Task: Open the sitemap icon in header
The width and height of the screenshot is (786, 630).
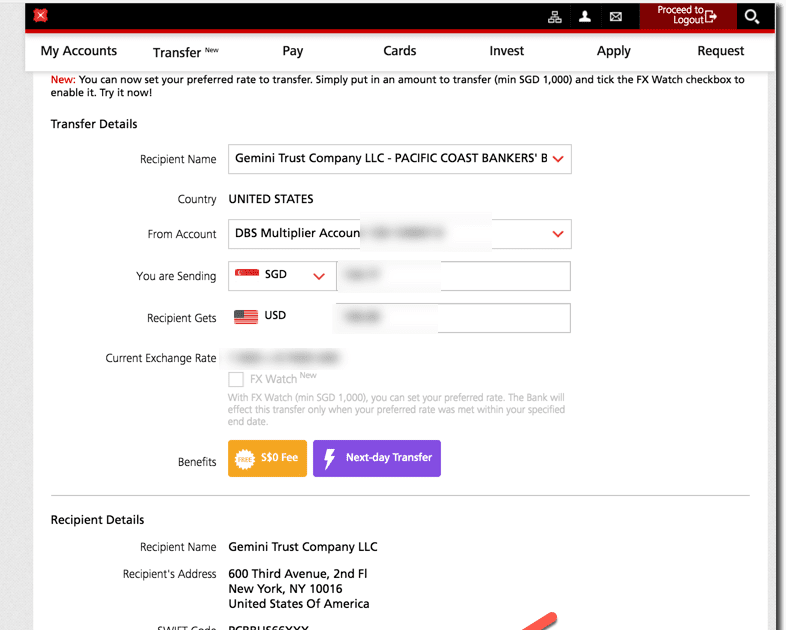Action: pyautogui.click(x=554, y=17)
